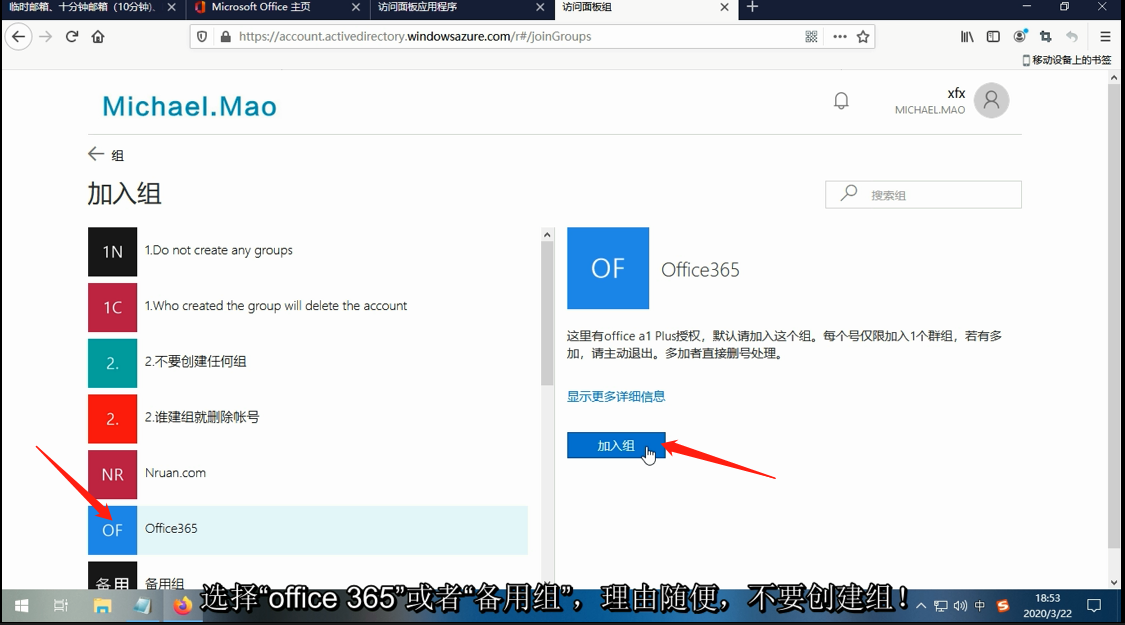Toggle the sidebar view icon
The height and width of the screenshot is (625, 1125).
tap(993, 37)
